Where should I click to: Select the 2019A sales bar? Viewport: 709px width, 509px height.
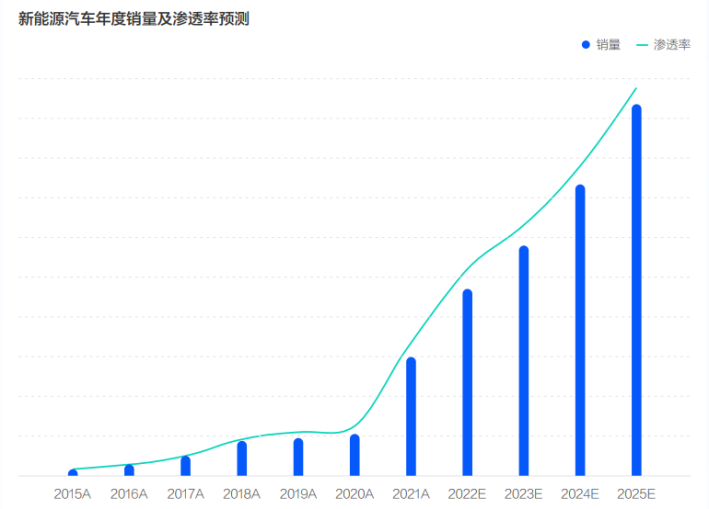pos(298,457)
